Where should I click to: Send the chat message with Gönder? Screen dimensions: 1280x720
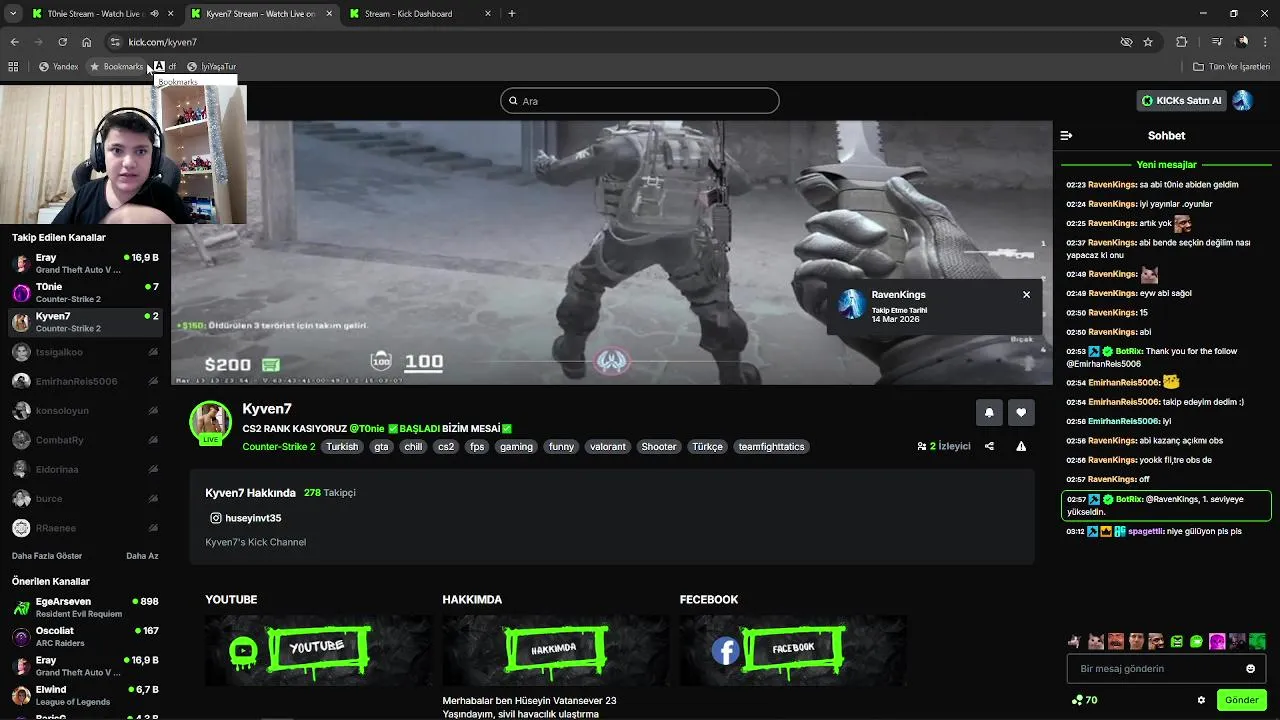coord(1242,700)
